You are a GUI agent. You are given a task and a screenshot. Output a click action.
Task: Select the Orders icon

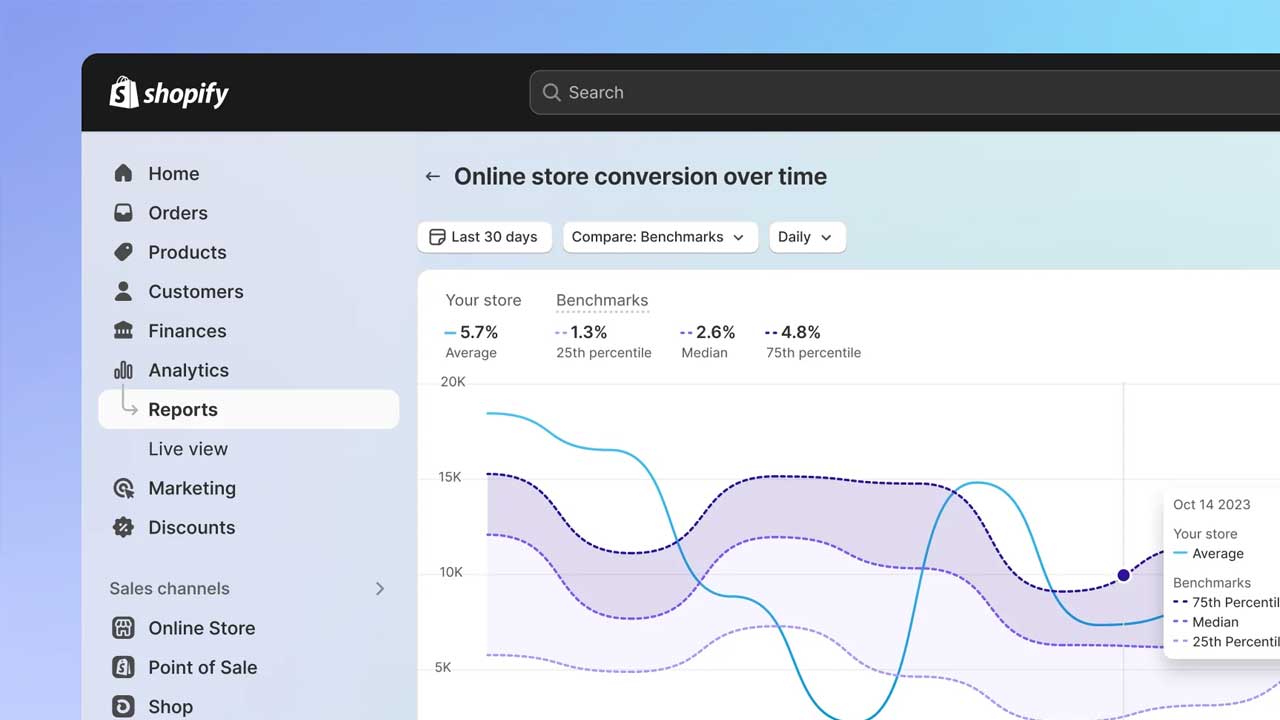tap(123, 212)
